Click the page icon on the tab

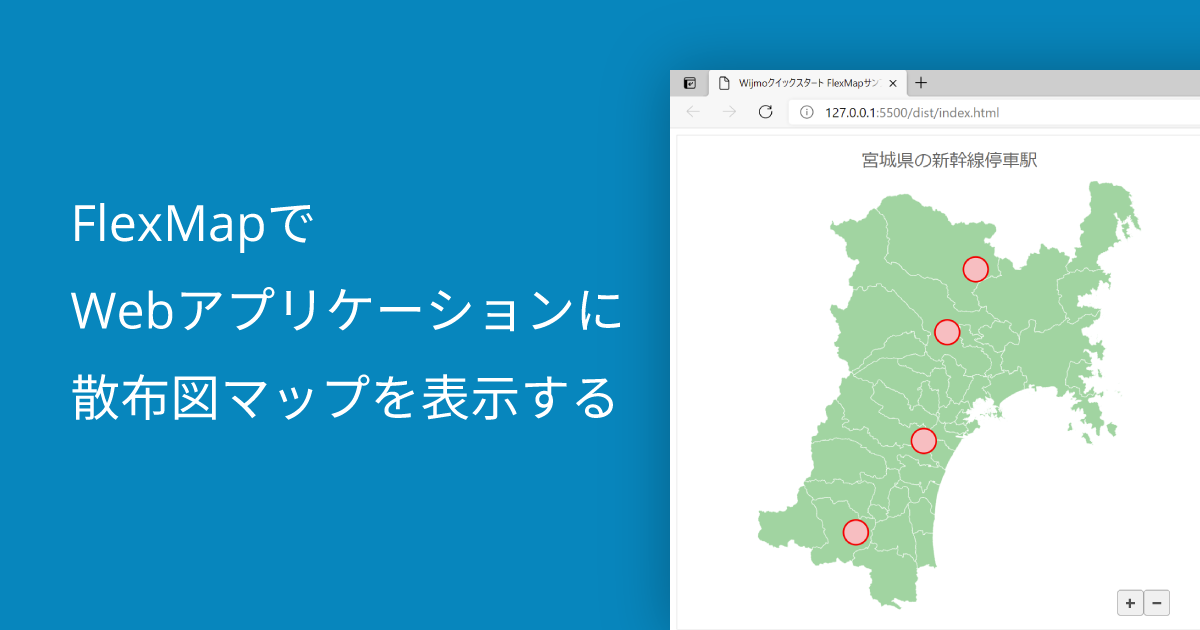tap(724, 84)
